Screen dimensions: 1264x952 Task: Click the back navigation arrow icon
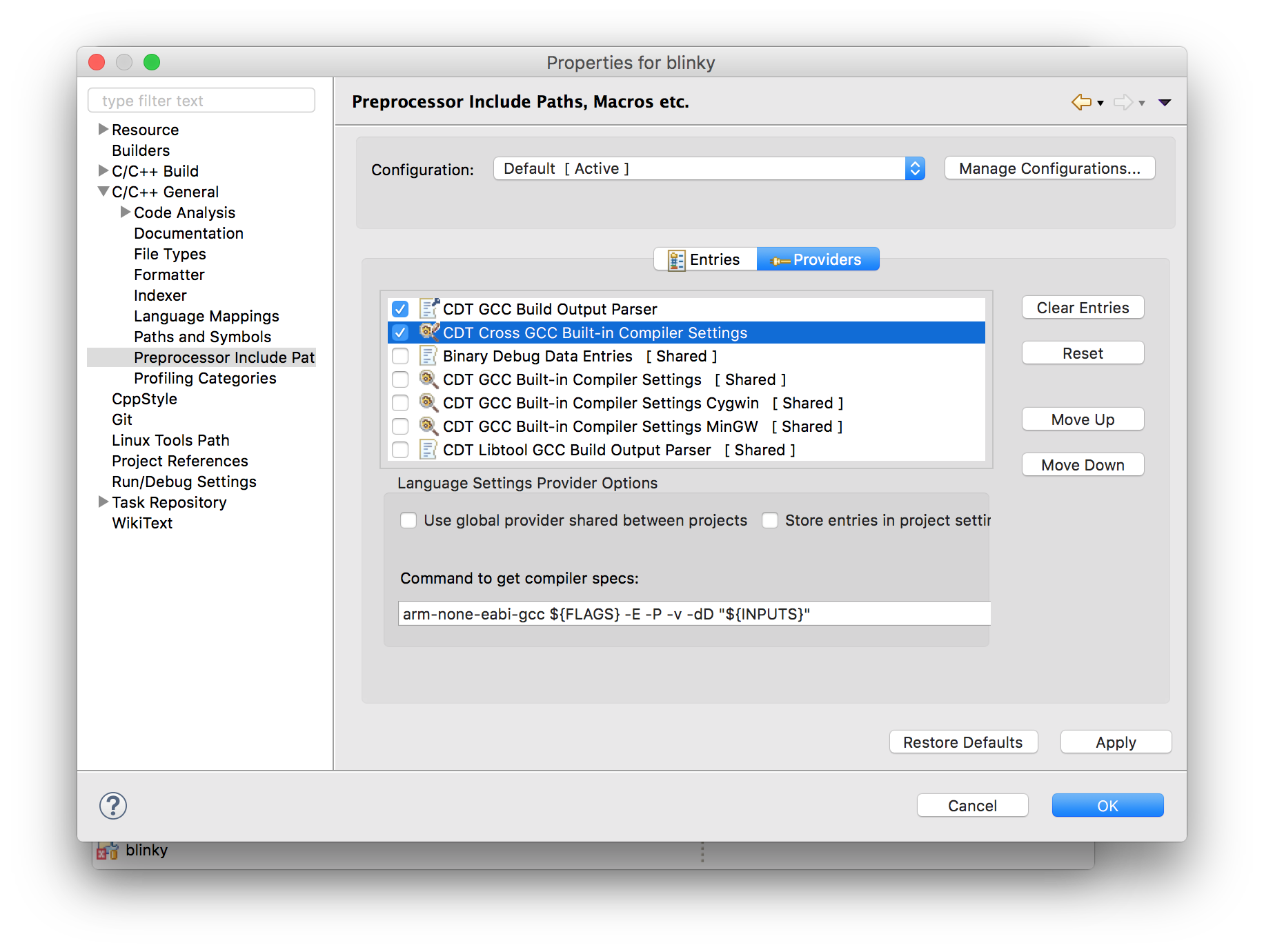tap(1081, 102)
